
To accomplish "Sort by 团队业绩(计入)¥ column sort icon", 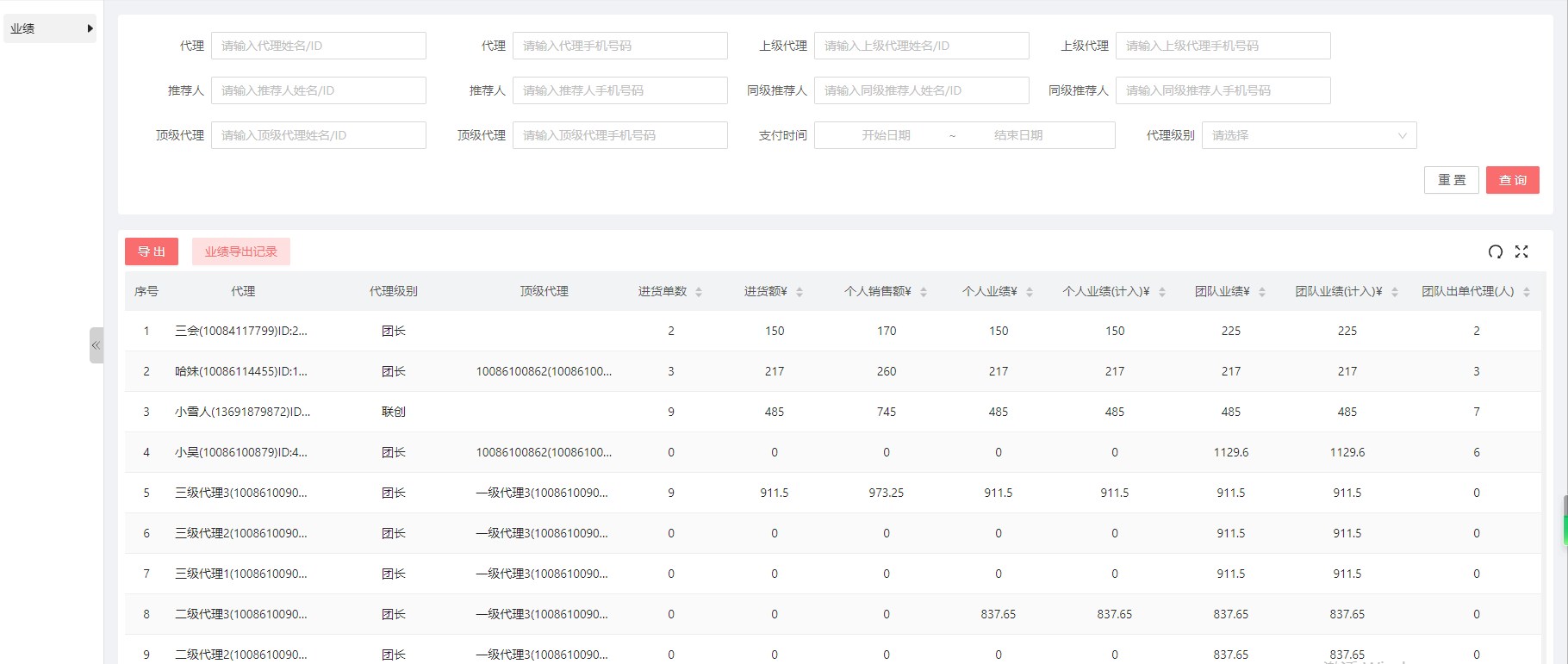I will coord(1395,292).
